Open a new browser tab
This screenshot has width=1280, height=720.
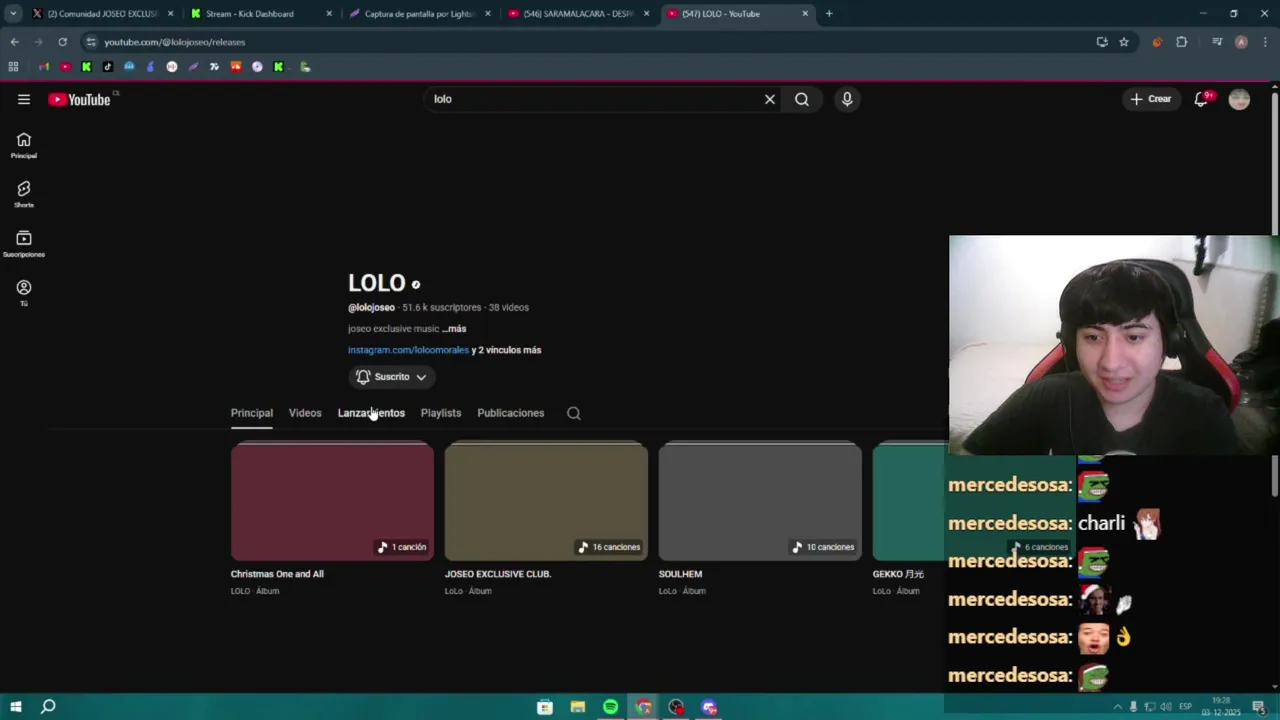click(829, 14)
